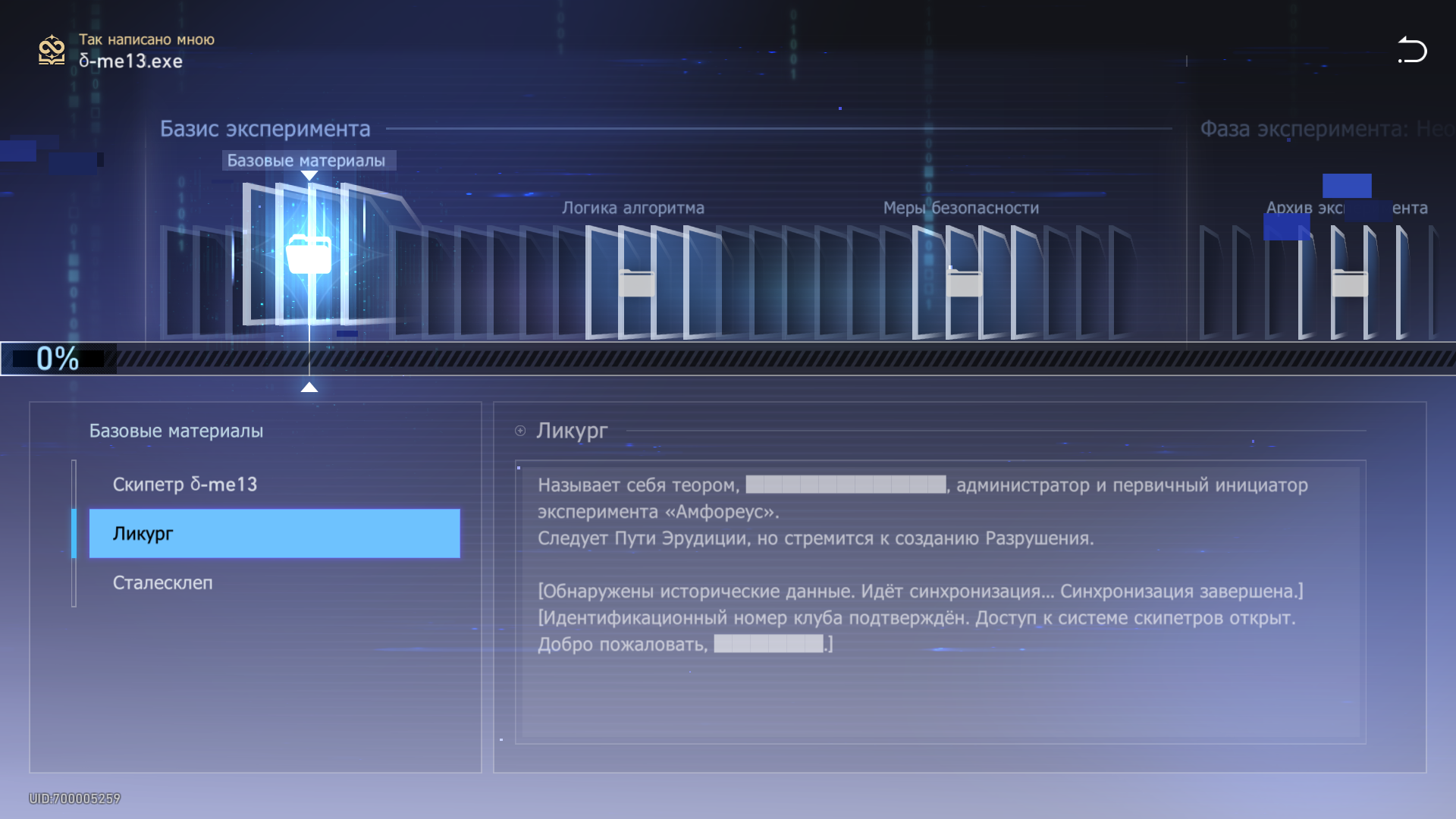The width and height of the screenshot is (1456, 819).
Task: Click the striped progress bar track
Action: pyautogui.click(x=758, y=359)
